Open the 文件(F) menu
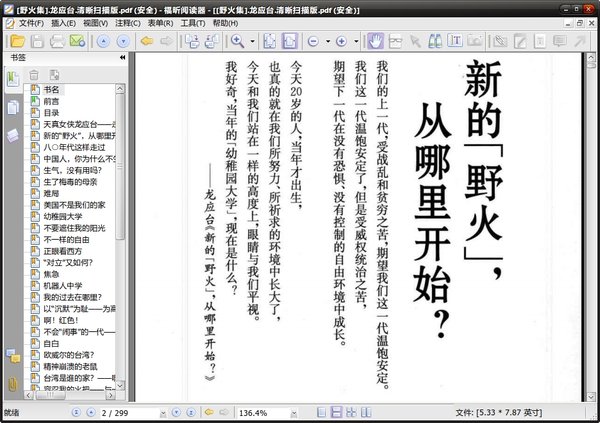Viewport: 600px width, 423px height. click(x=31, y=23)
